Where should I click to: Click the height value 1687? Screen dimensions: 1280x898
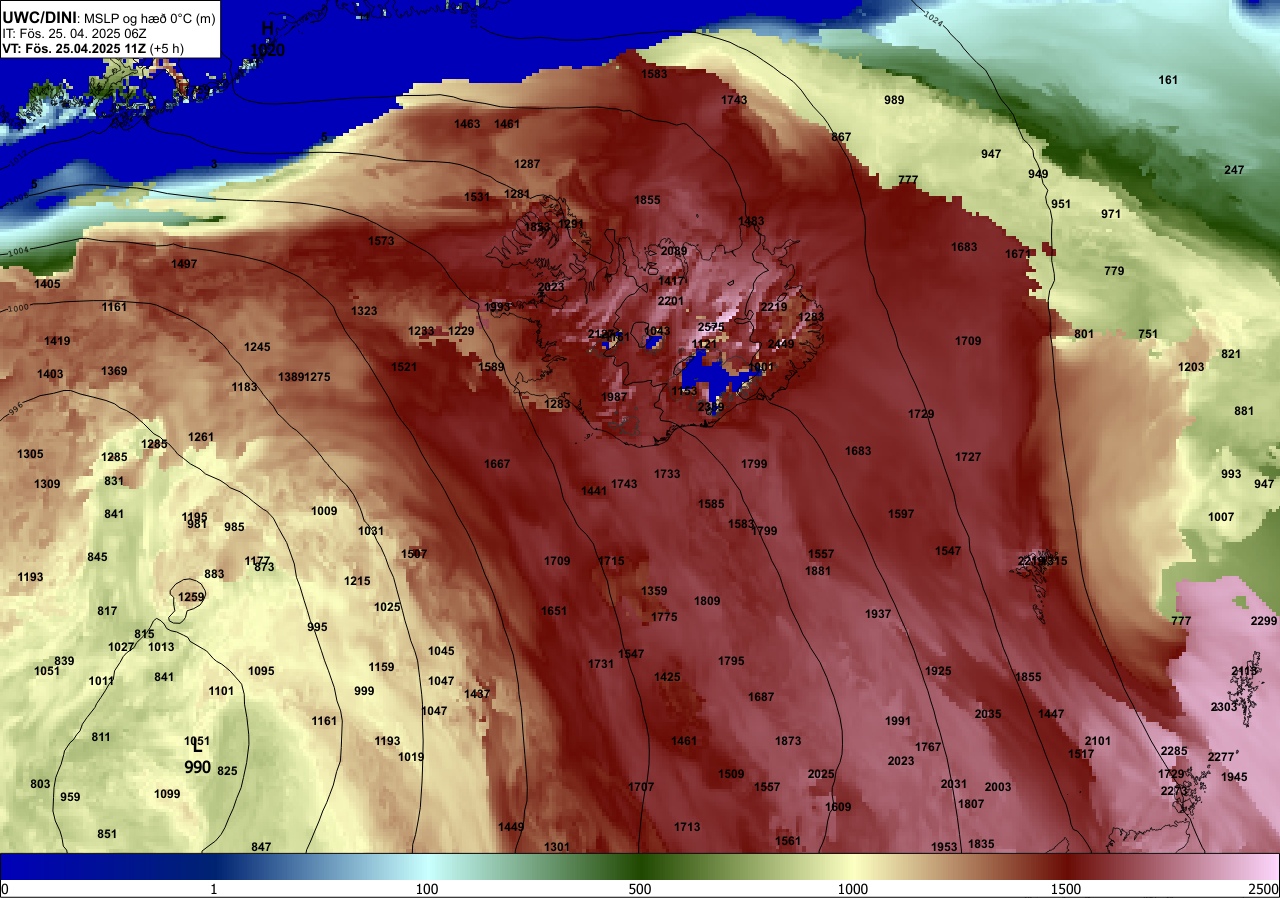(x=761, y=697)
